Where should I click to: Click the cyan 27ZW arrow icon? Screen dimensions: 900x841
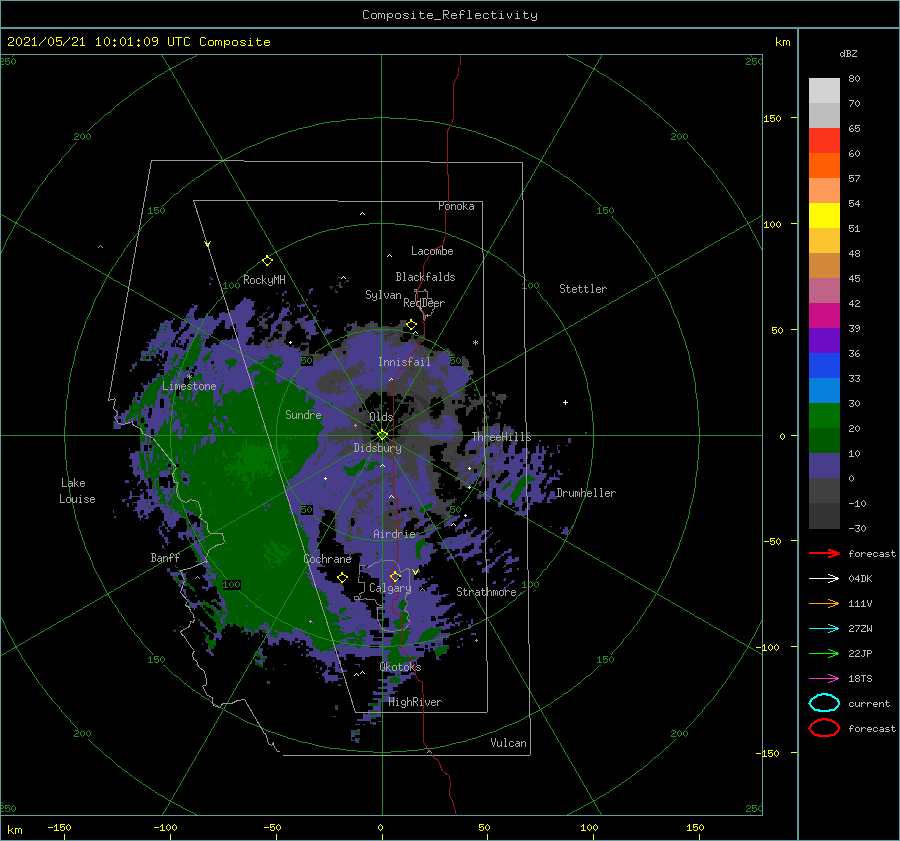pos(824,629)
